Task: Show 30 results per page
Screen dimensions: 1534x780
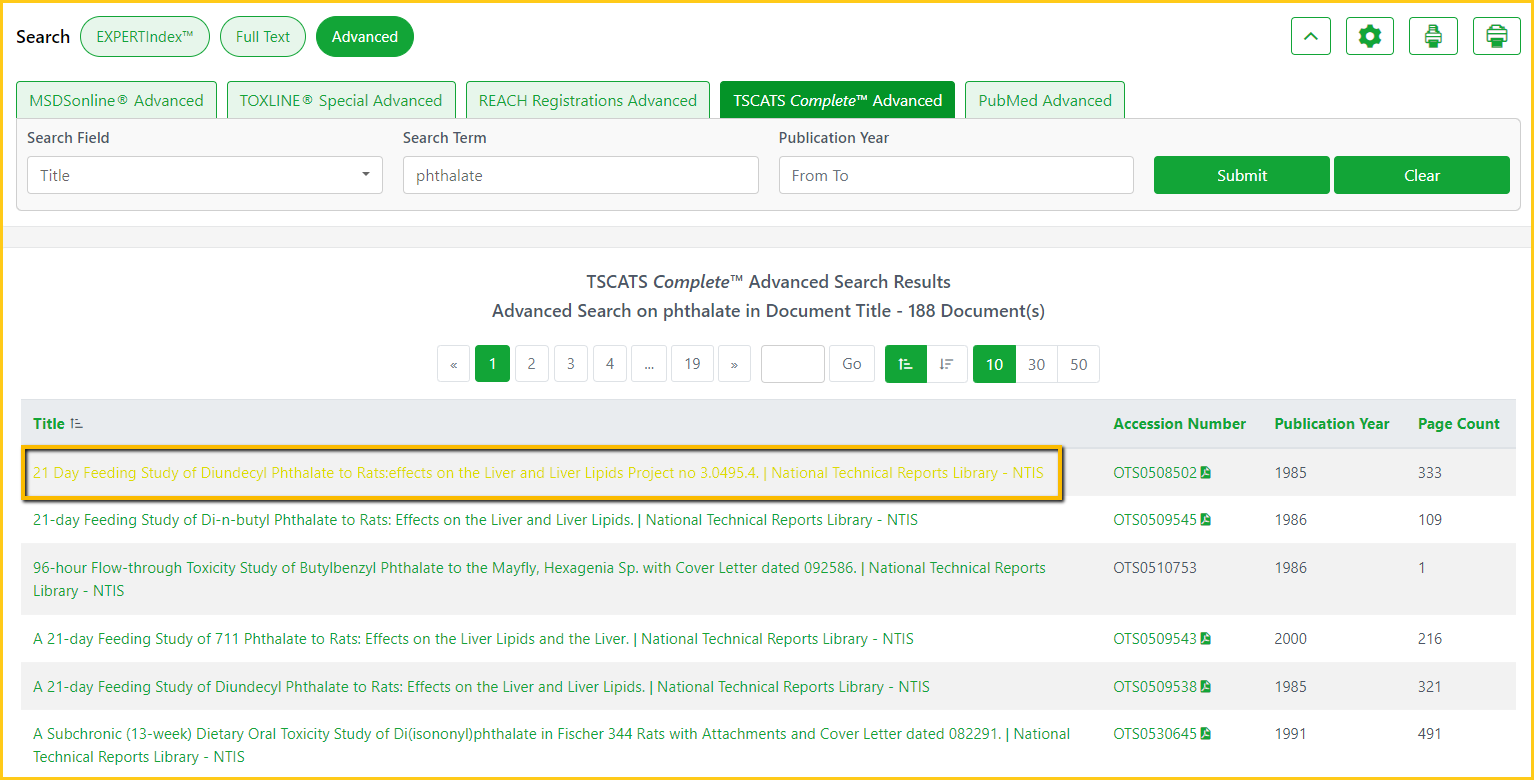Action: 1036,364
